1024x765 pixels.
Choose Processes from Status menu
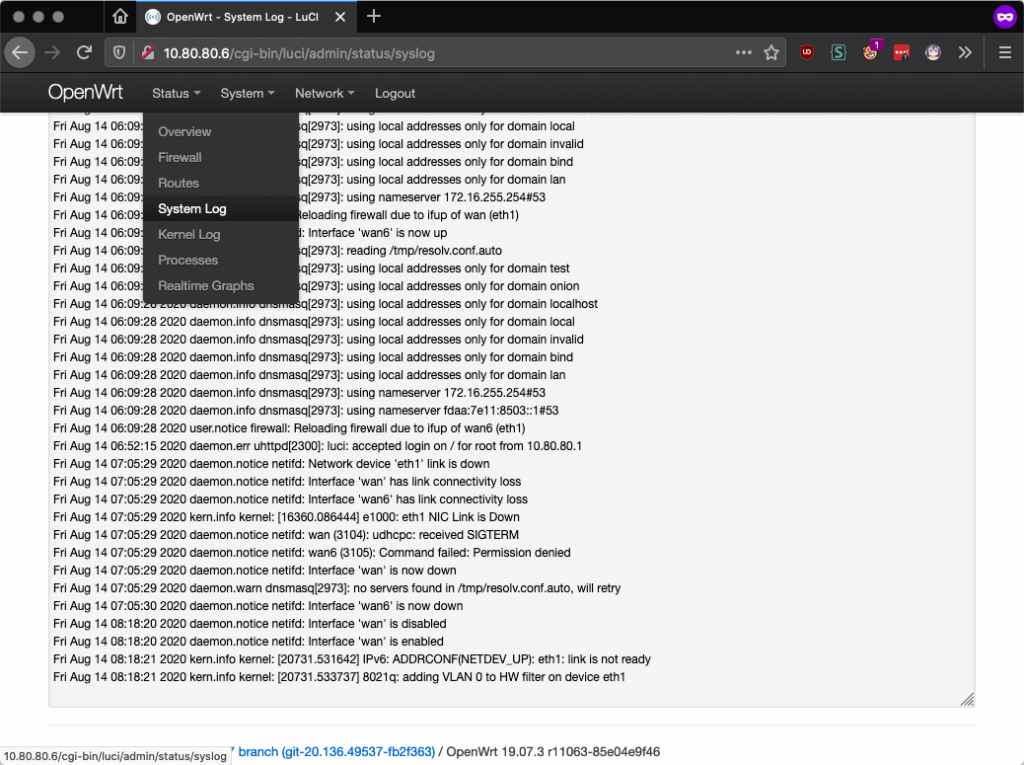(x=221, y=260)
